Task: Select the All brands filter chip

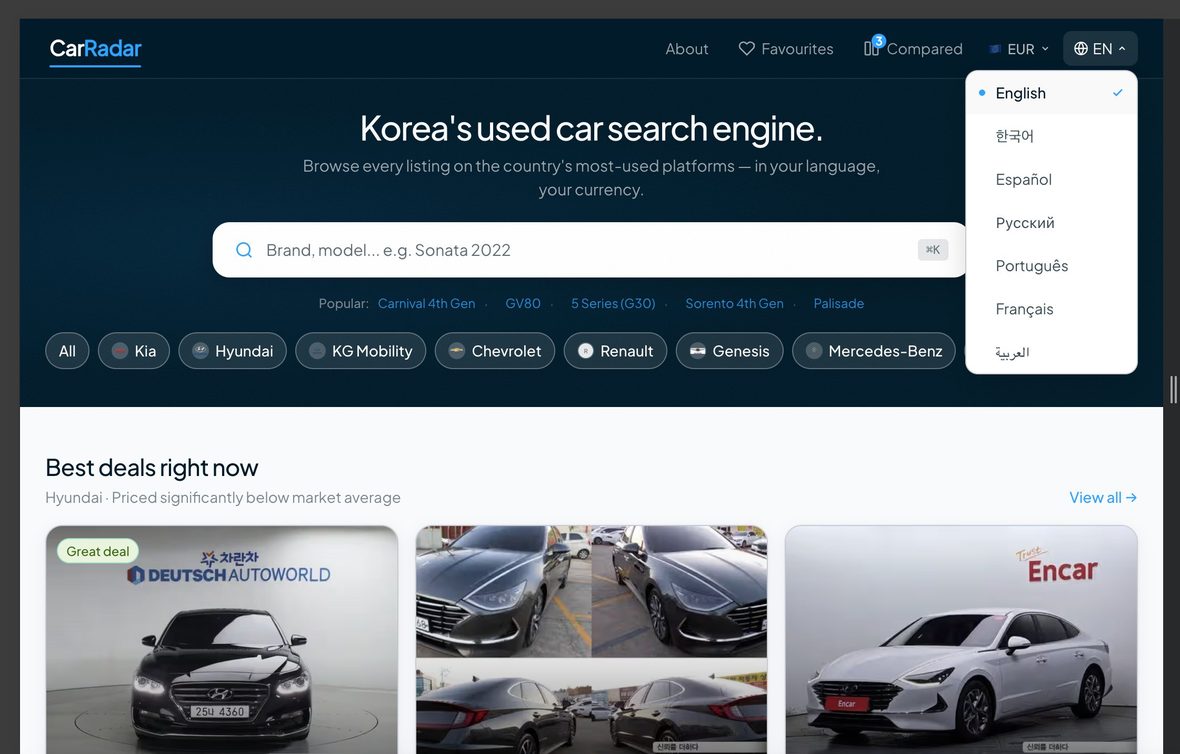Action: tap(67, 351)
